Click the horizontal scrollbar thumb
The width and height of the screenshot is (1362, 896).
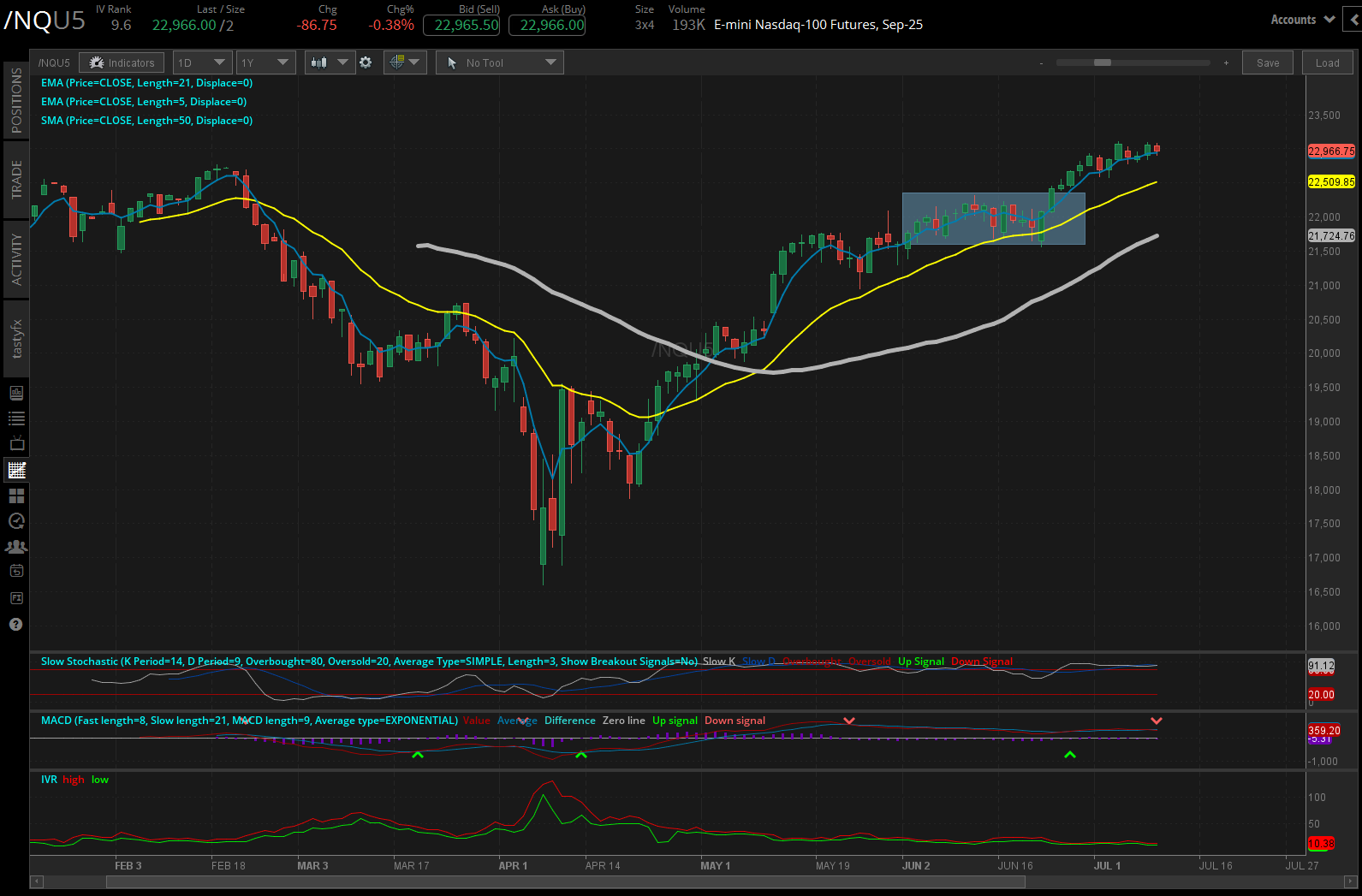point(565,881)
